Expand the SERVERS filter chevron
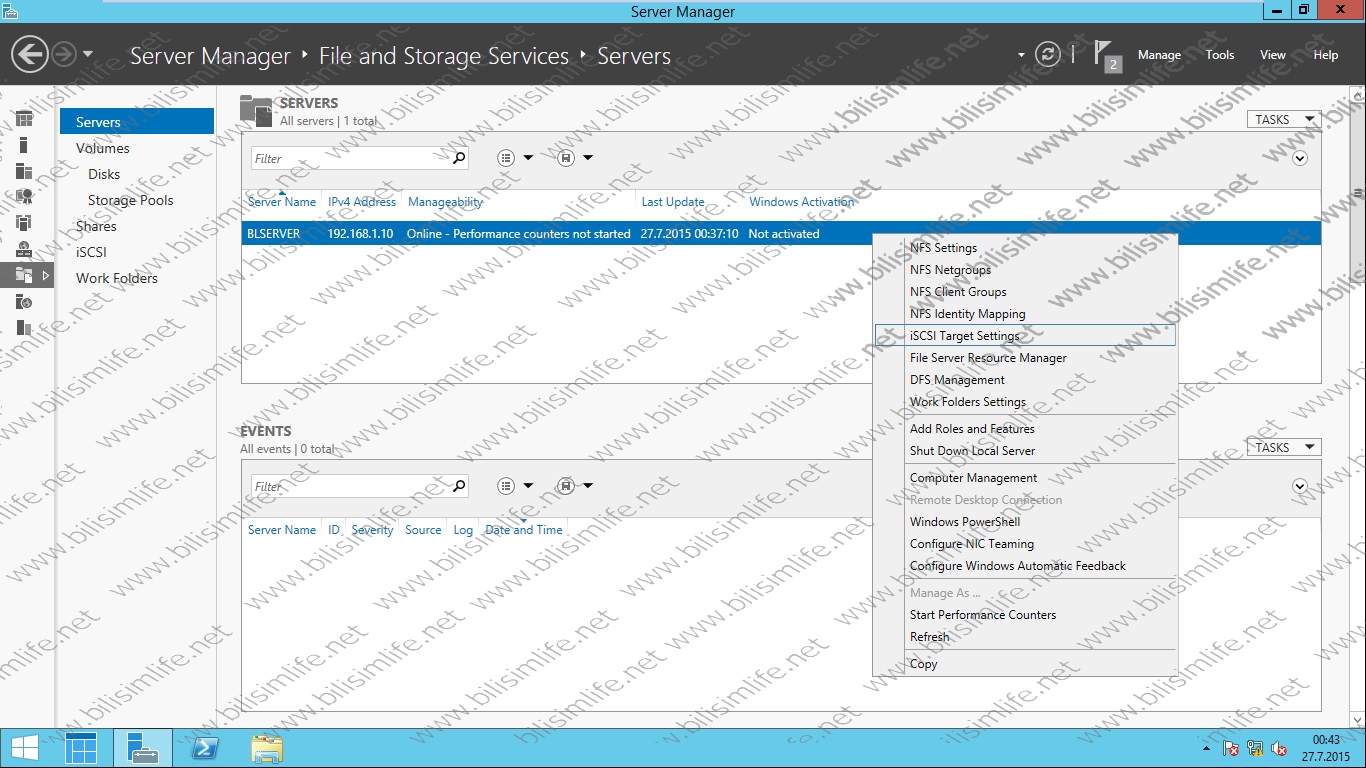This screenshot has height=768, width=1366. click(x=1300, y=158)
